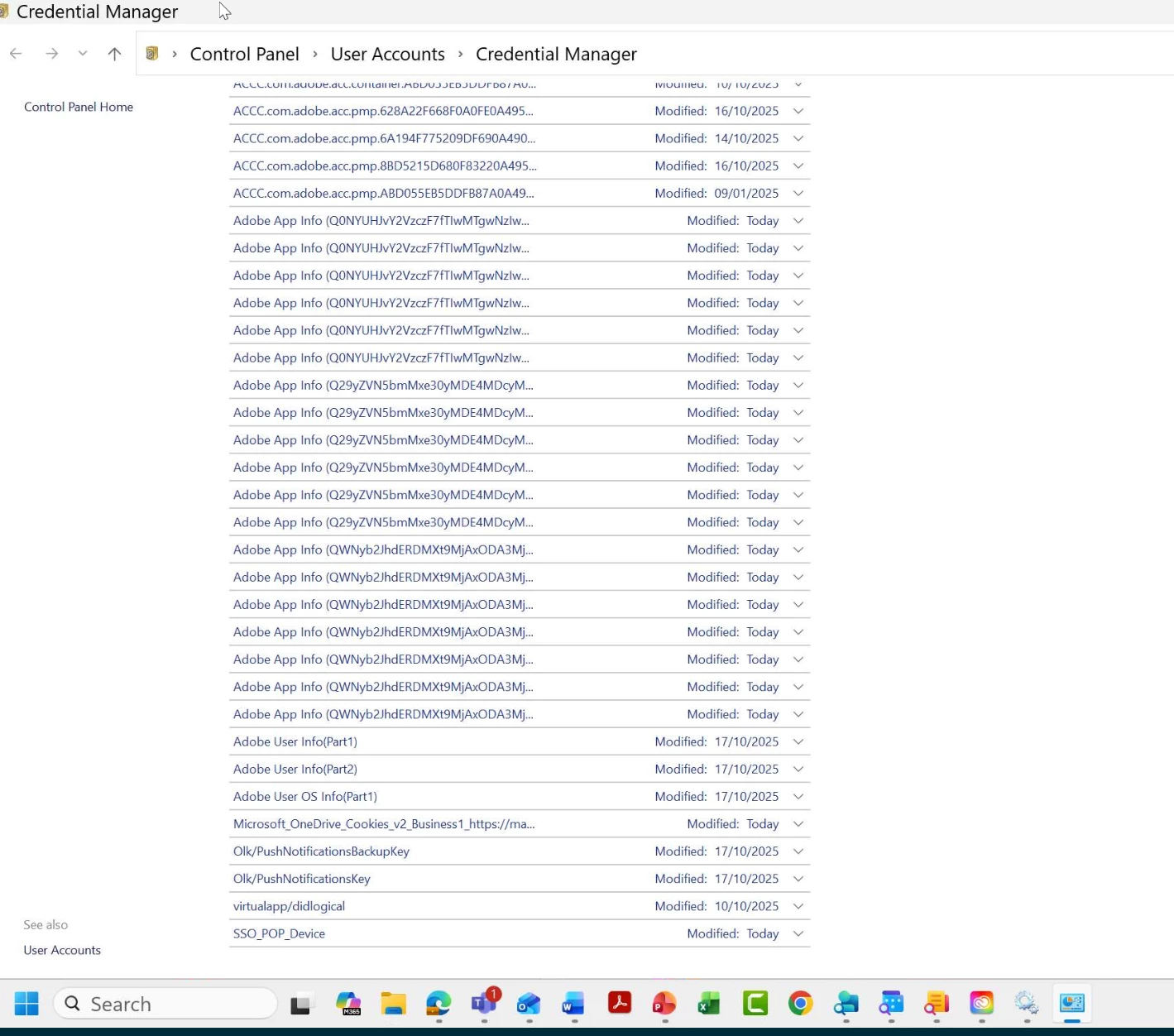Expand the ACCC pmp.628A22F668F0A0FE0A495 credential
The height and width of the screenshot is (1036, 1174).
pyautogui.click(x=798, y=111)
